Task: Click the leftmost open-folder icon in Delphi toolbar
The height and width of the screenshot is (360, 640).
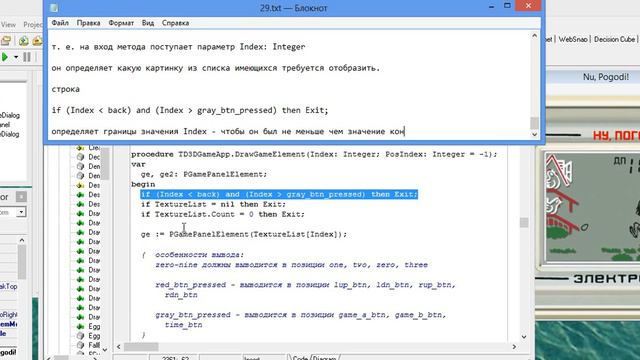Action: (6, 40)
